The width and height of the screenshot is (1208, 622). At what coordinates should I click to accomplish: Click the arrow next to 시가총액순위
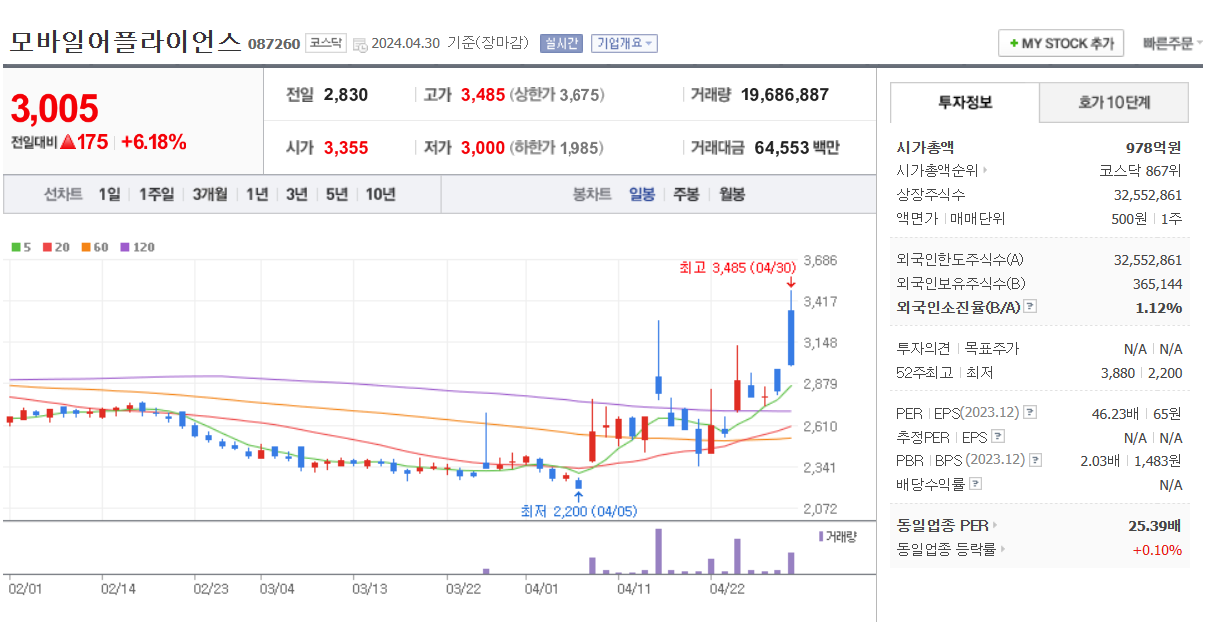(x=985, y=171)
